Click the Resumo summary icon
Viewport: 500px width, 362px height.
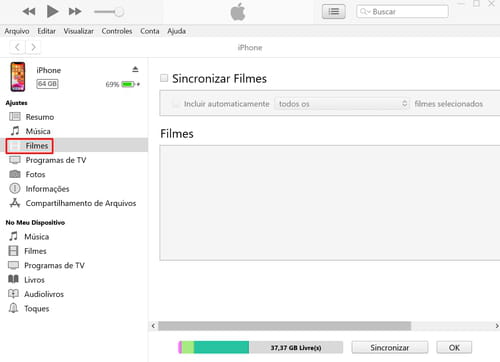15,116
